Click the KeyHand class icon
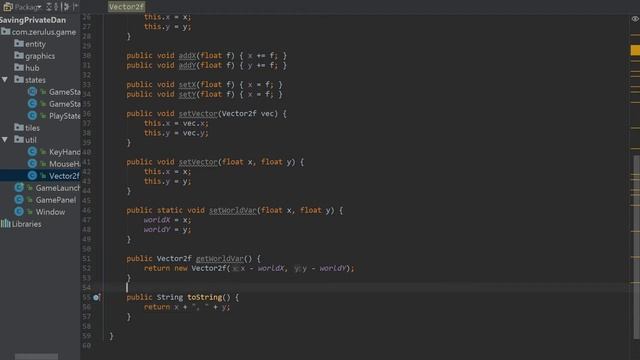The height and width of the screenshot is (360, 640). [x=32, y=151]
